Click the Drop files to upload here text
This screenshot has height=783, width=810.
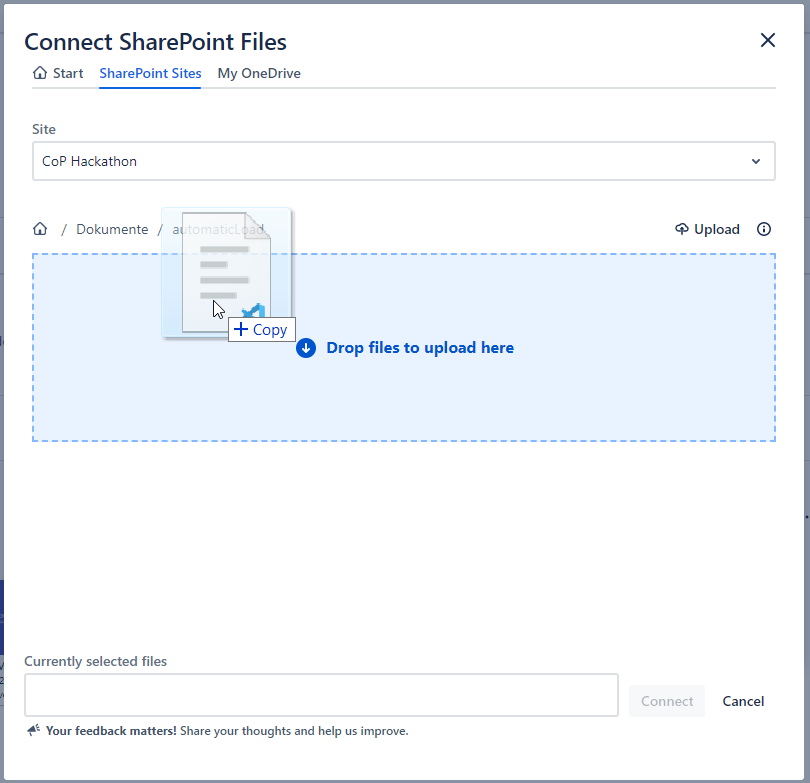coord(420,348)
